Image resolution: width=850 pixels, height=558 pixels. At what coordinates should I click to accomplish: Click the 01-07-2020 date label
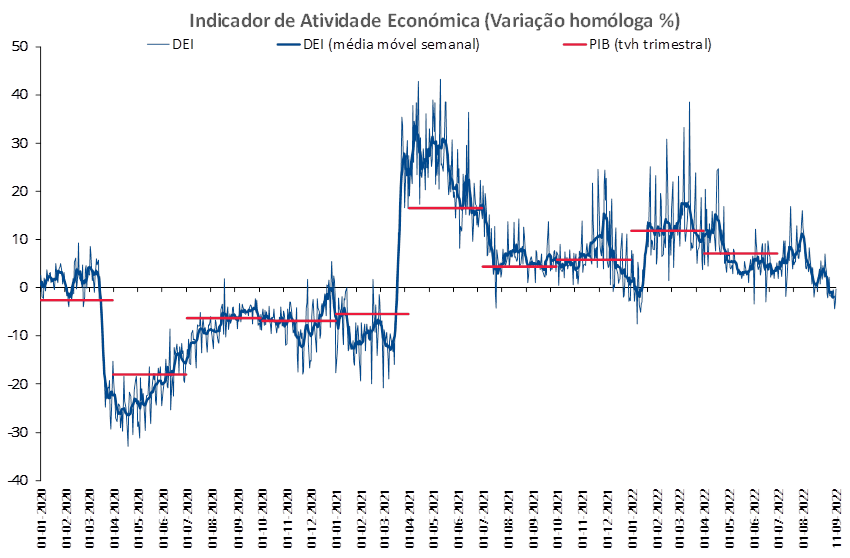[188, 518]
